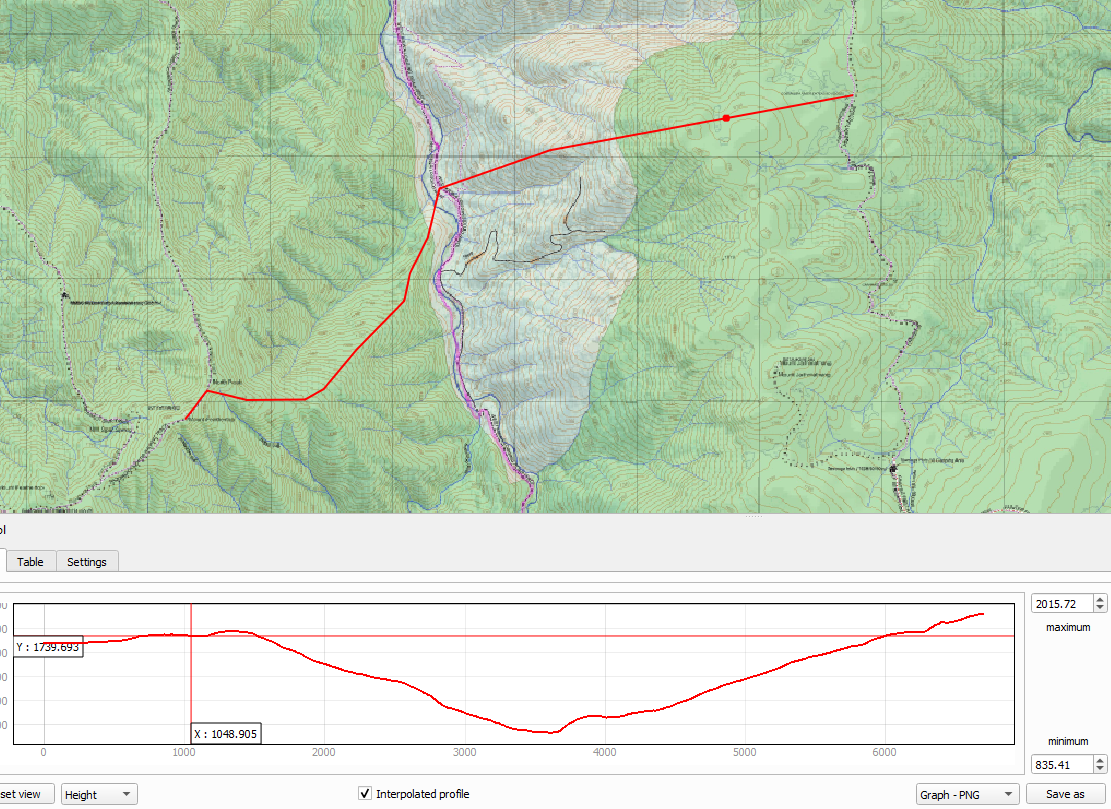The height and width of the screenshot is (809, 1111).
Task: Open the Table tab
Action: coord(30,561)
